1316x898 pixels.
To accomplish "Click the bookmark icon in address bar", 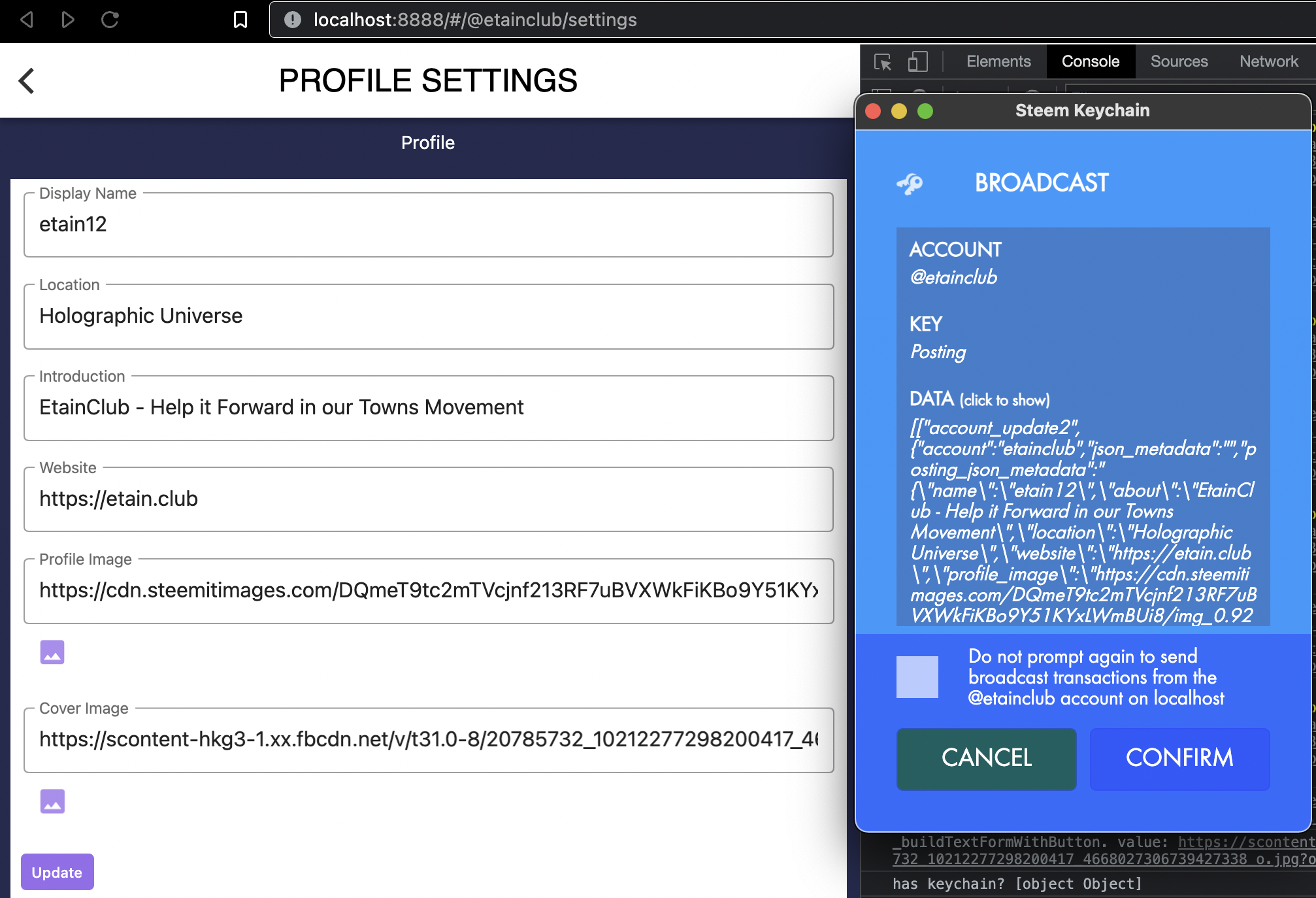I will pyautogui.click(x=240, y=20).
